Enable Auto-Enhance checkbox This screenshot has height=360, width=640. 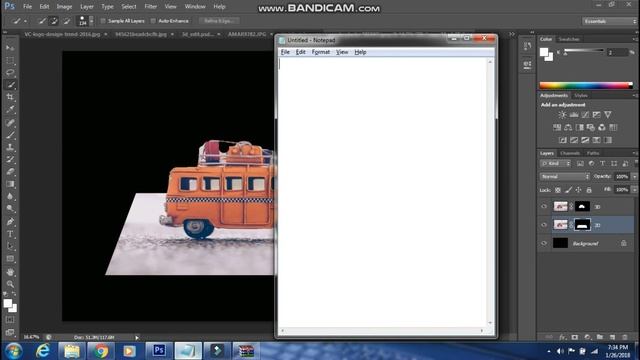(153, 21)
